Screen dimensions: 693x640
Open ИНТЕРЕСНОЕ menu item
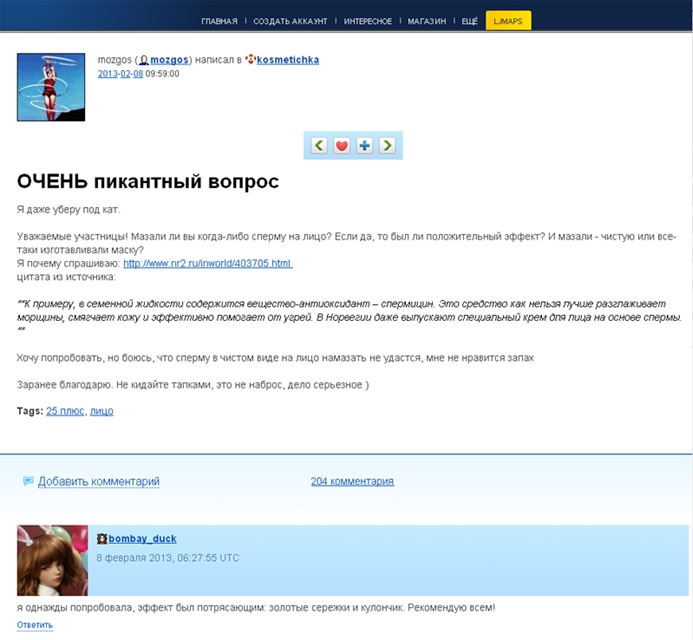coord(368,21)
